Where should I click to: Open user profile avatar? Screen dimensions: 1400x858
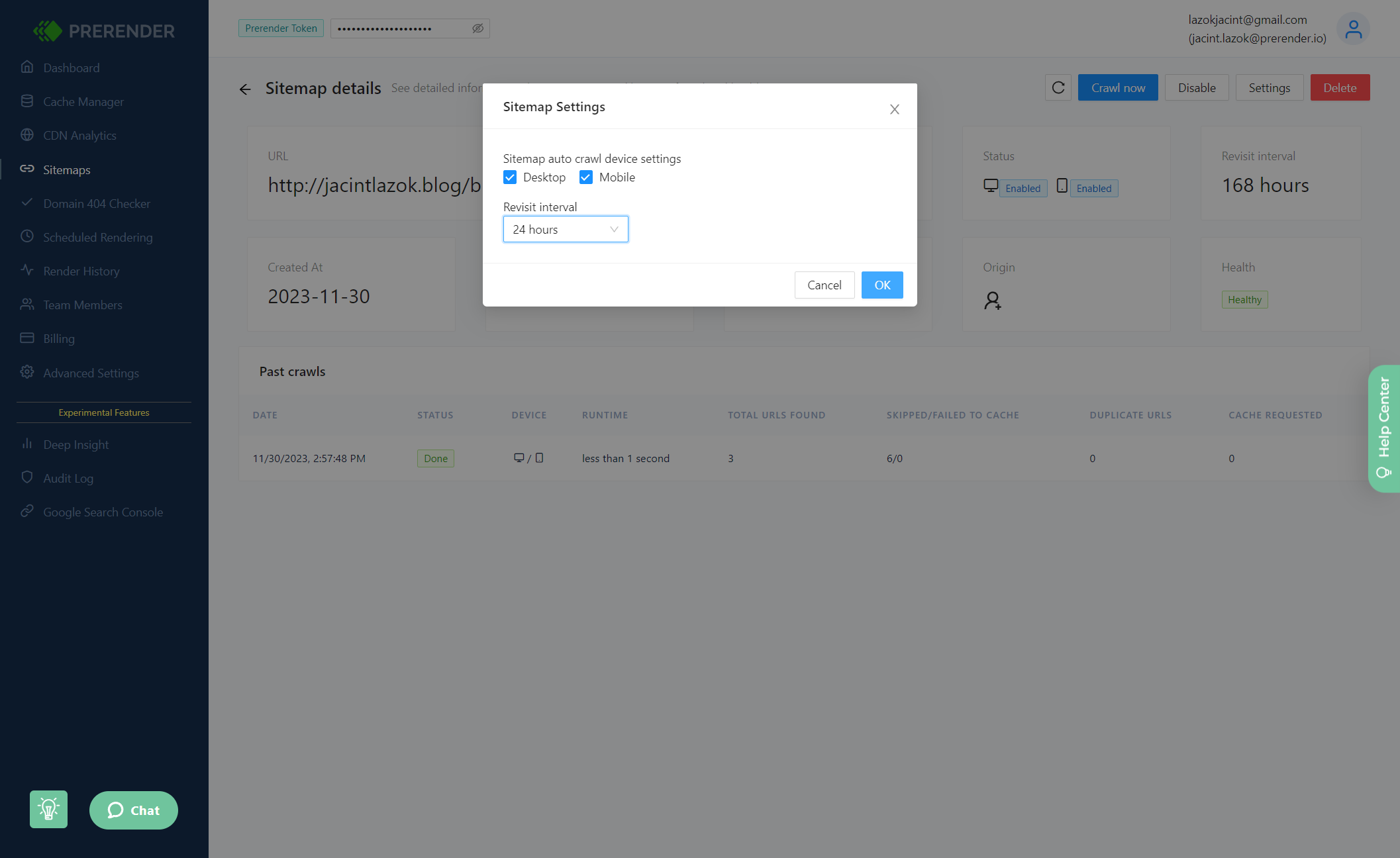[x=1353, y=29]
